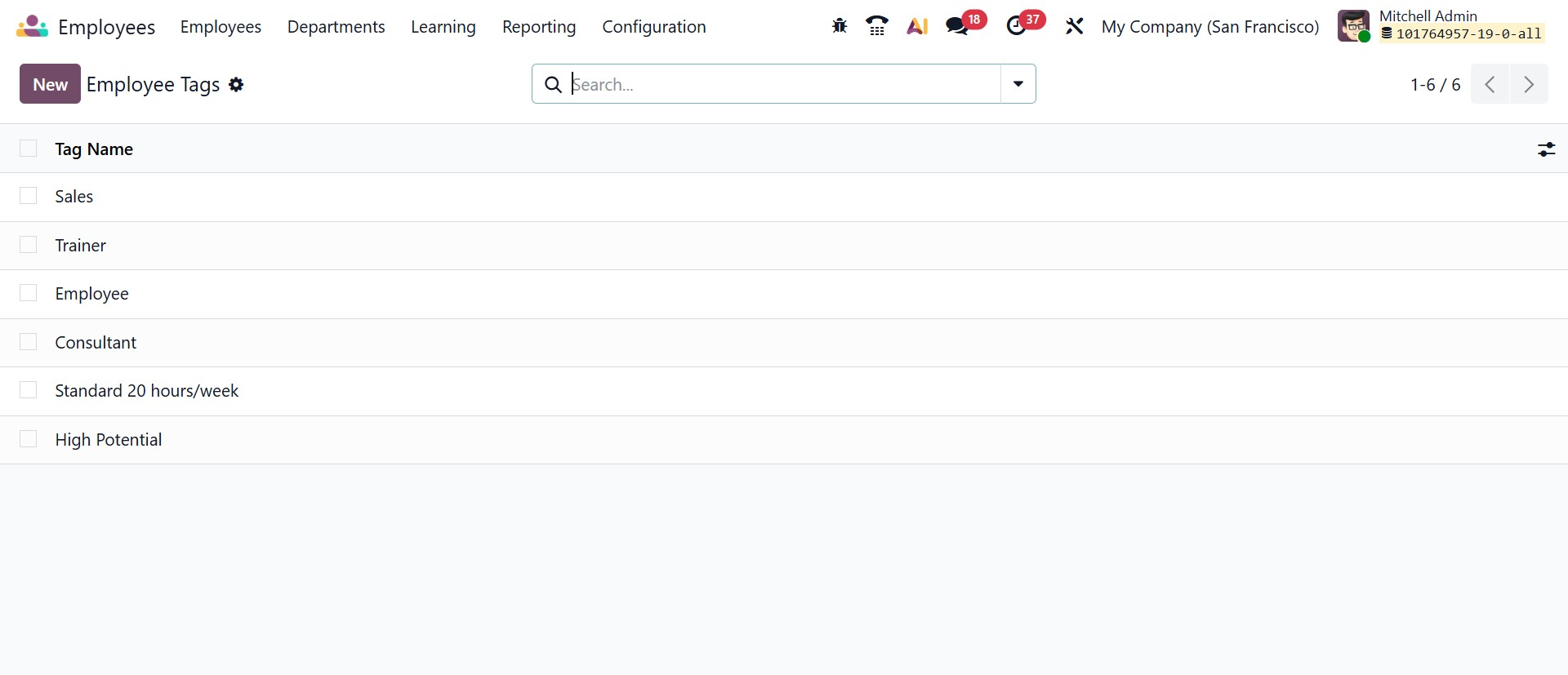This screenshot has height=675, width=1568.
Task: Tick the High Potential checkbox
Action: [x=29, y=439]
